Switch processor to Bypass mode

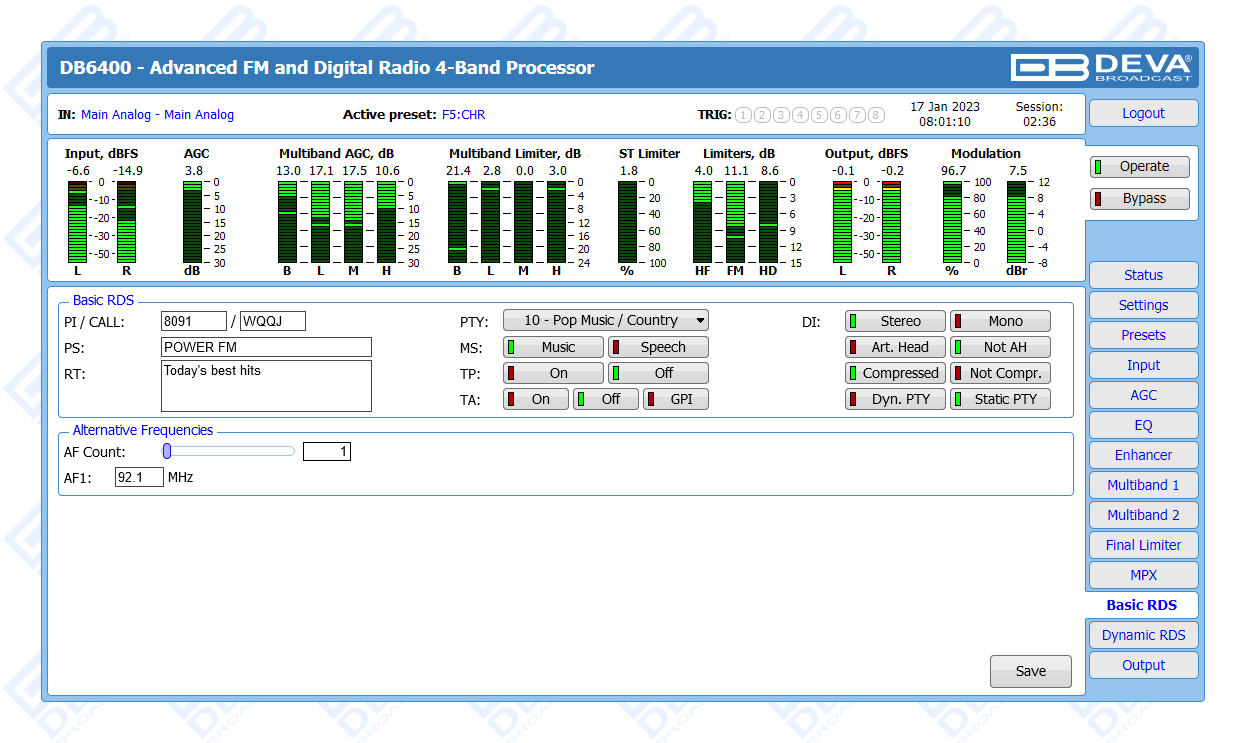[1140, 198]
